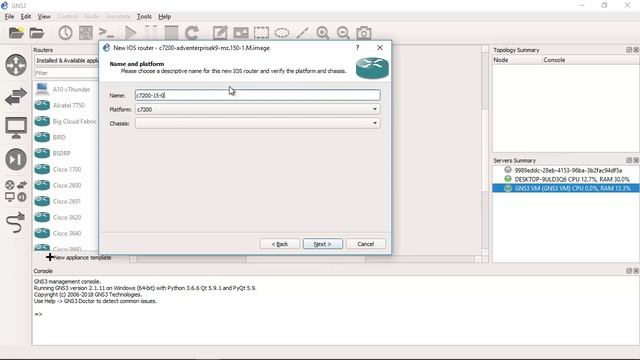Open the snapshots clock icon
The image size is (640, 360).
(65, 33)
